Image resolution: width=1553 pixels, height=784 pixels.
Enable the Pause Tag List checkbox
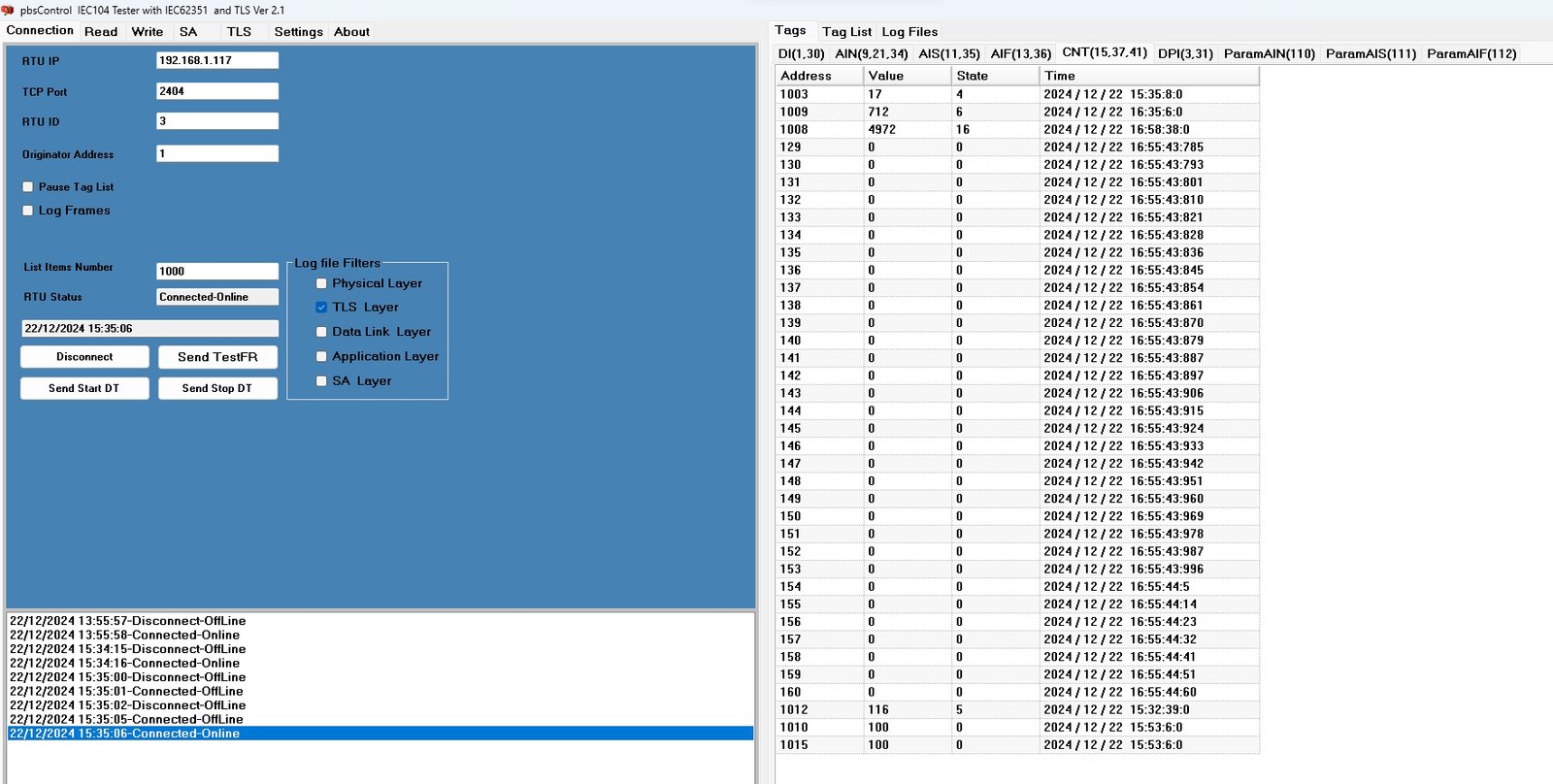(28, 187)
